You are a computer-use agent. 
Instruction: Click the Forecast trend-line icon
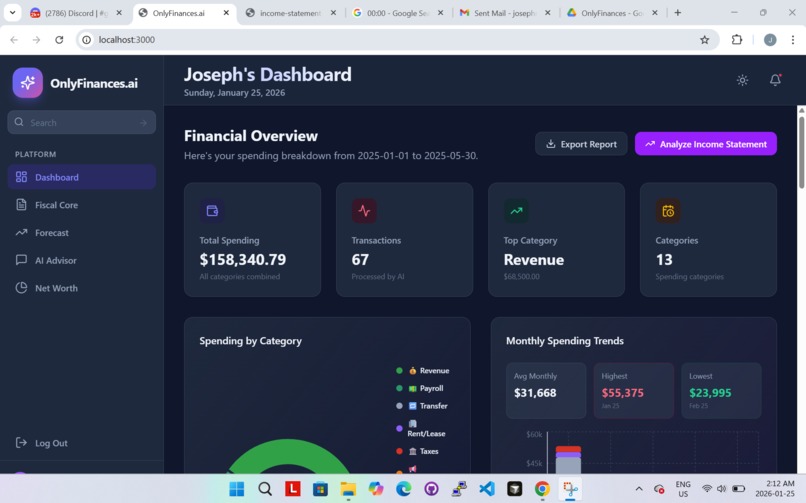click(x=21, y=233)
